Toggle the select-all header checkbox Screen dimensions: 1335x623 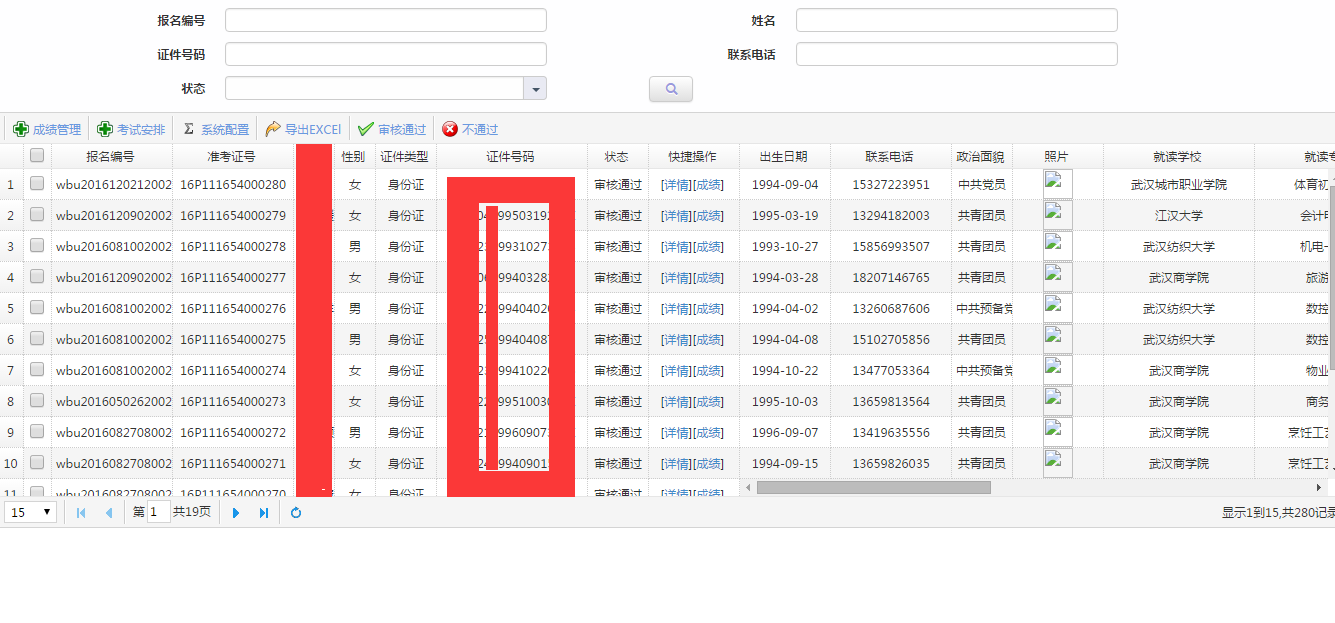click(x=37, y=155)
